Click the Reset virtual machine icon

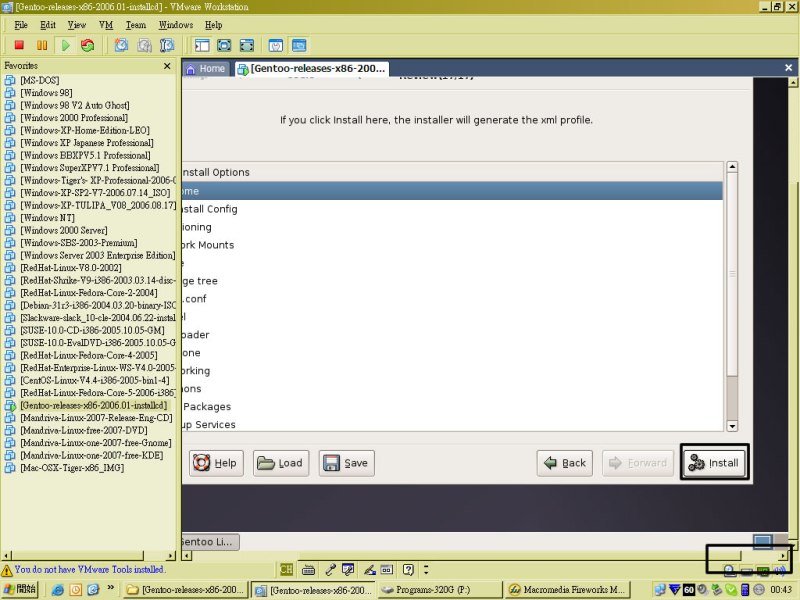point(88,45)
